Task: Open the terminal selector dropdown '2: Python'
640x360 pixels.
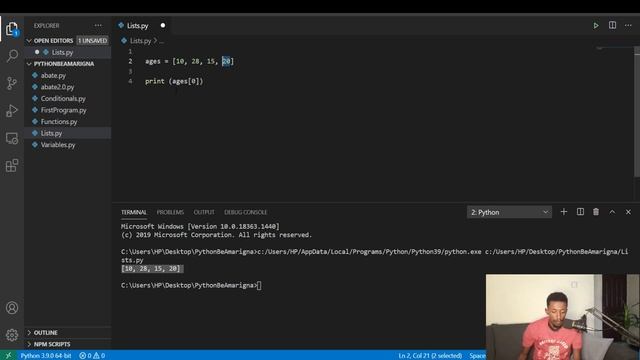Action: (x=509, y=212)
